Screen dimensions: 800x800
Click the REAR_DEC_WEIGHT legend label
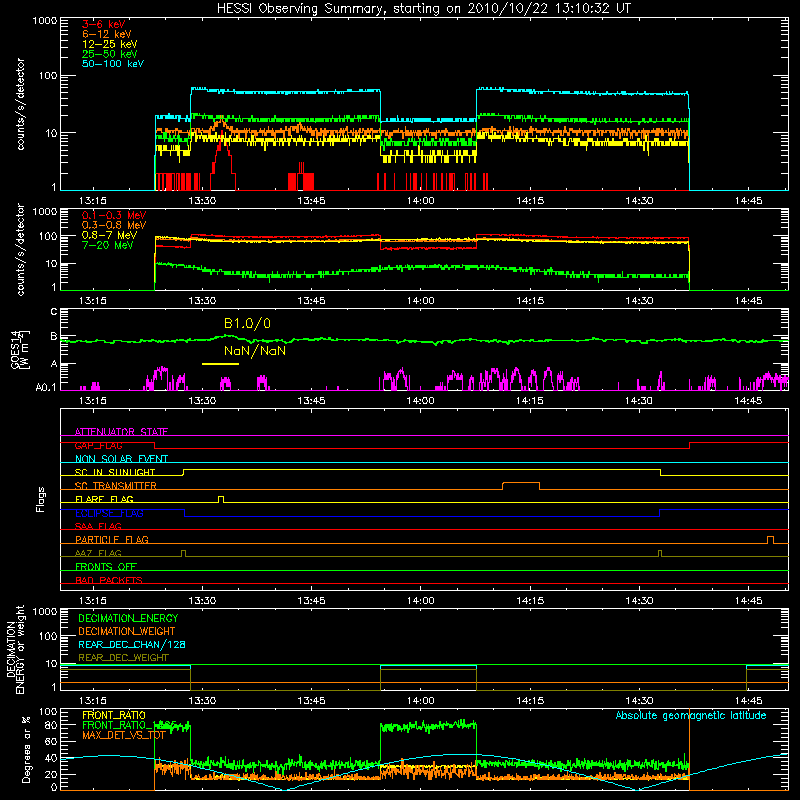click(x=123, y=658)
